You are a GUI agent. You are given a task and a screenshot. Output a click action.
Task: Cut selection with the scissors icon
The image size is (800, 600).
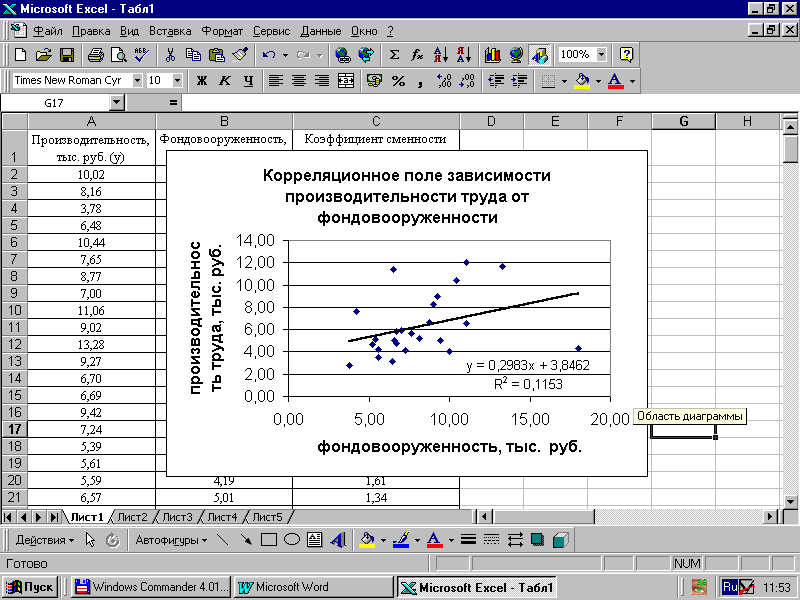tap(170, 55)
